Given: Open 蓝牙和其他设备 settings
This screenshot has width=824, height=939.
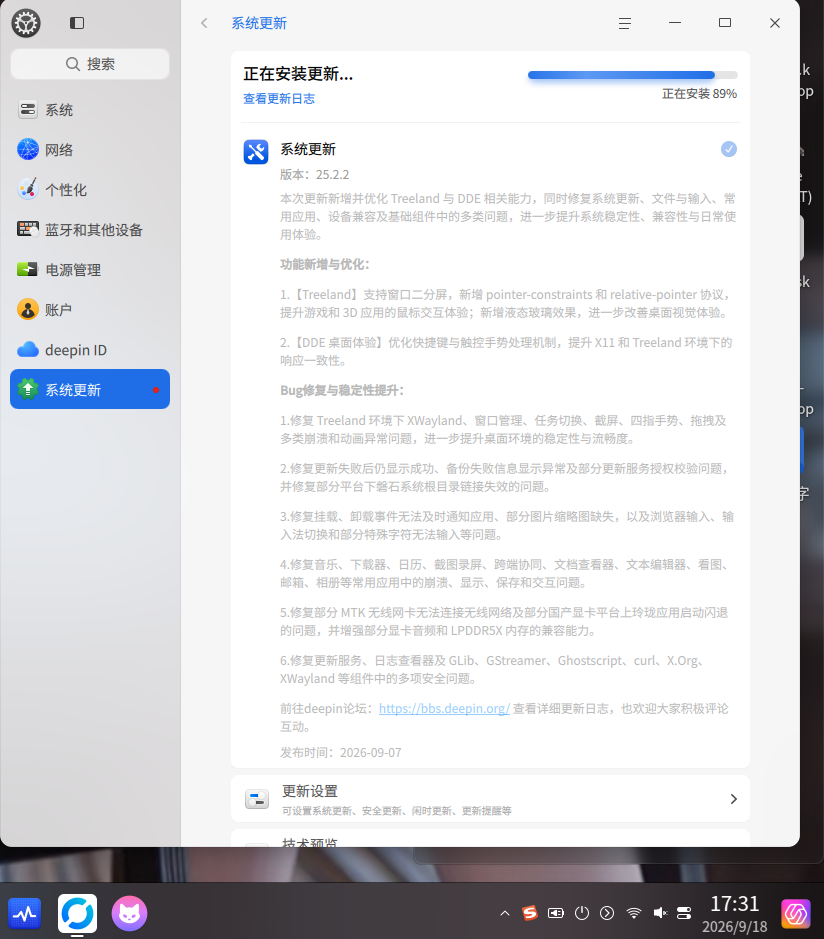Looking at the screenshot, I should pos(90,230).
